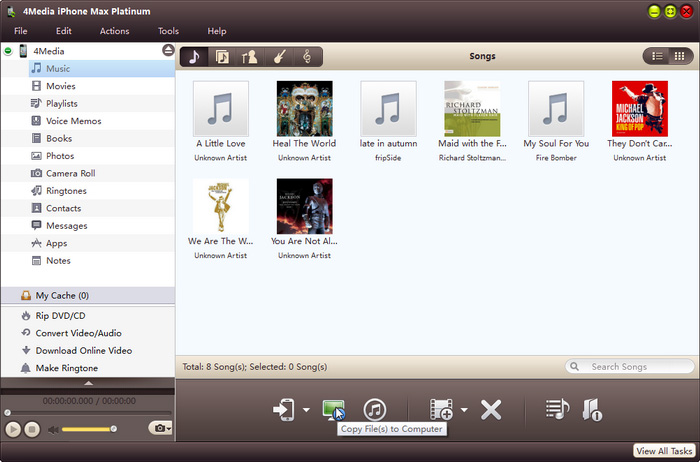Screen dimensions: 700x462
Task: Click Add Files filmstrip icon
Action: (x=441, y=409)
